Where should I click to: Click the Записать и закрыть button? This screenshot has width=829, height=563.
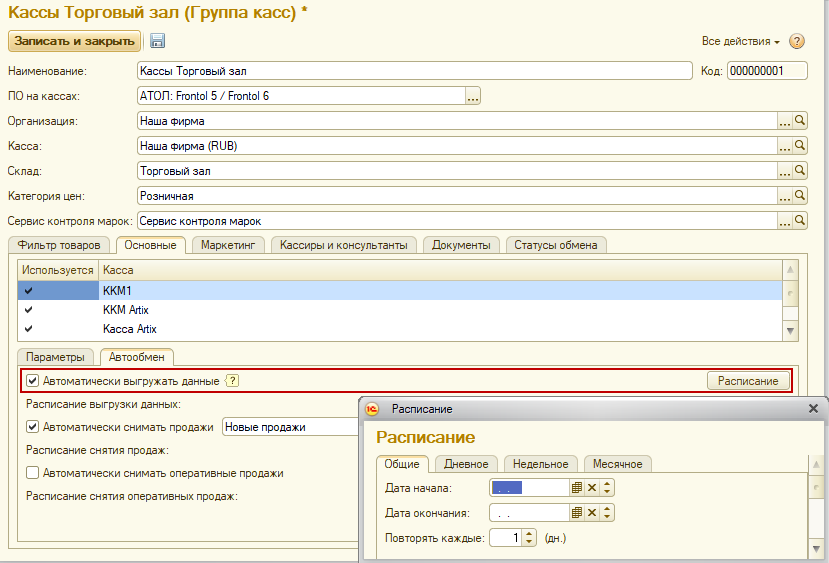click(x=75, y=41)
